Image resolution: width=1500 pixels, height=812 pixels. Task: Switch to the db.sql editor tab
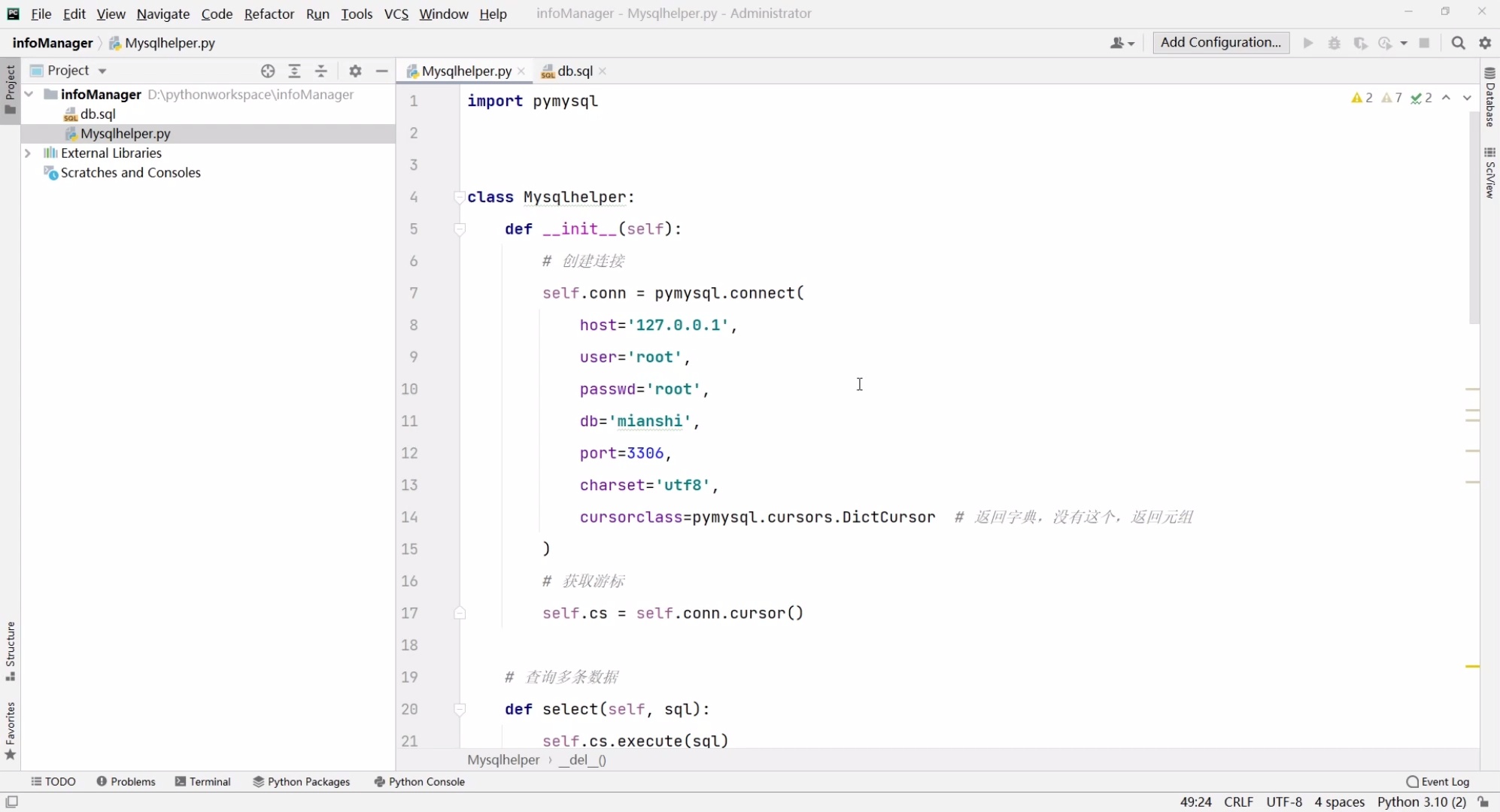click(x=574, y=71)
